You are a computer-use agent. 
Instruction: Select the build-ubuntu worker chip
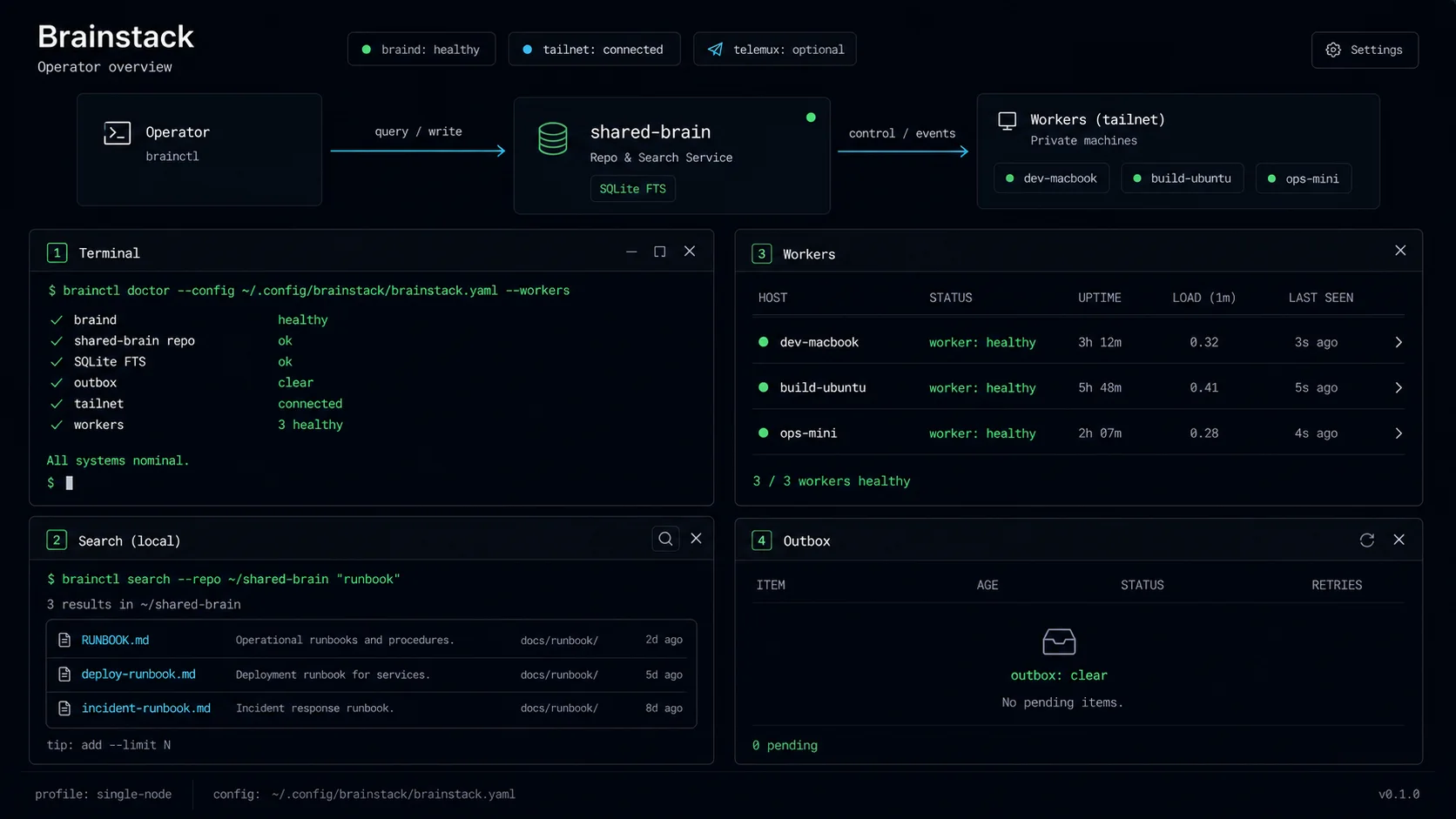coord(1183,178)
